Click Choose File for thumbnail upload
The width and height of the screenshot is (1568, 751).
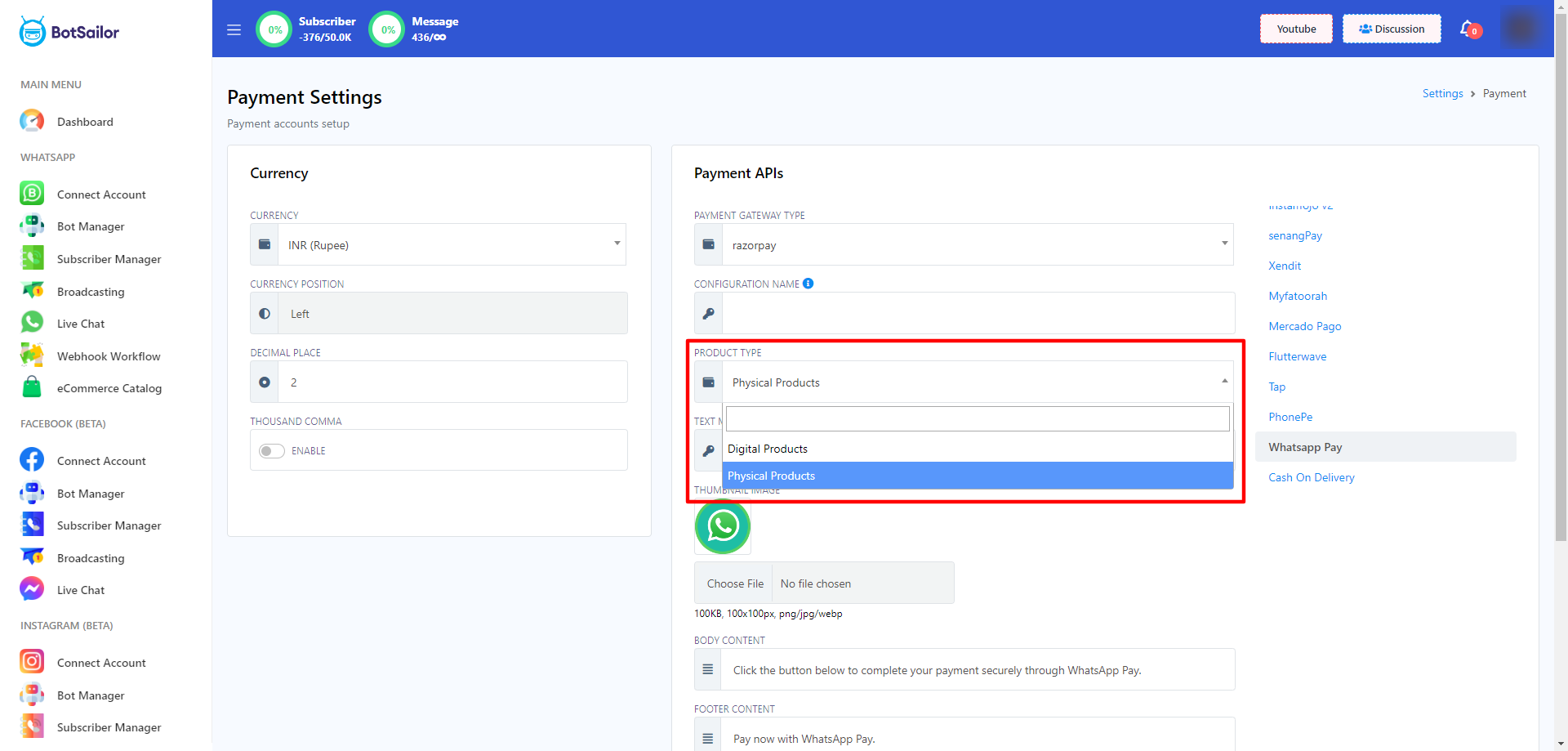[735, 583]
